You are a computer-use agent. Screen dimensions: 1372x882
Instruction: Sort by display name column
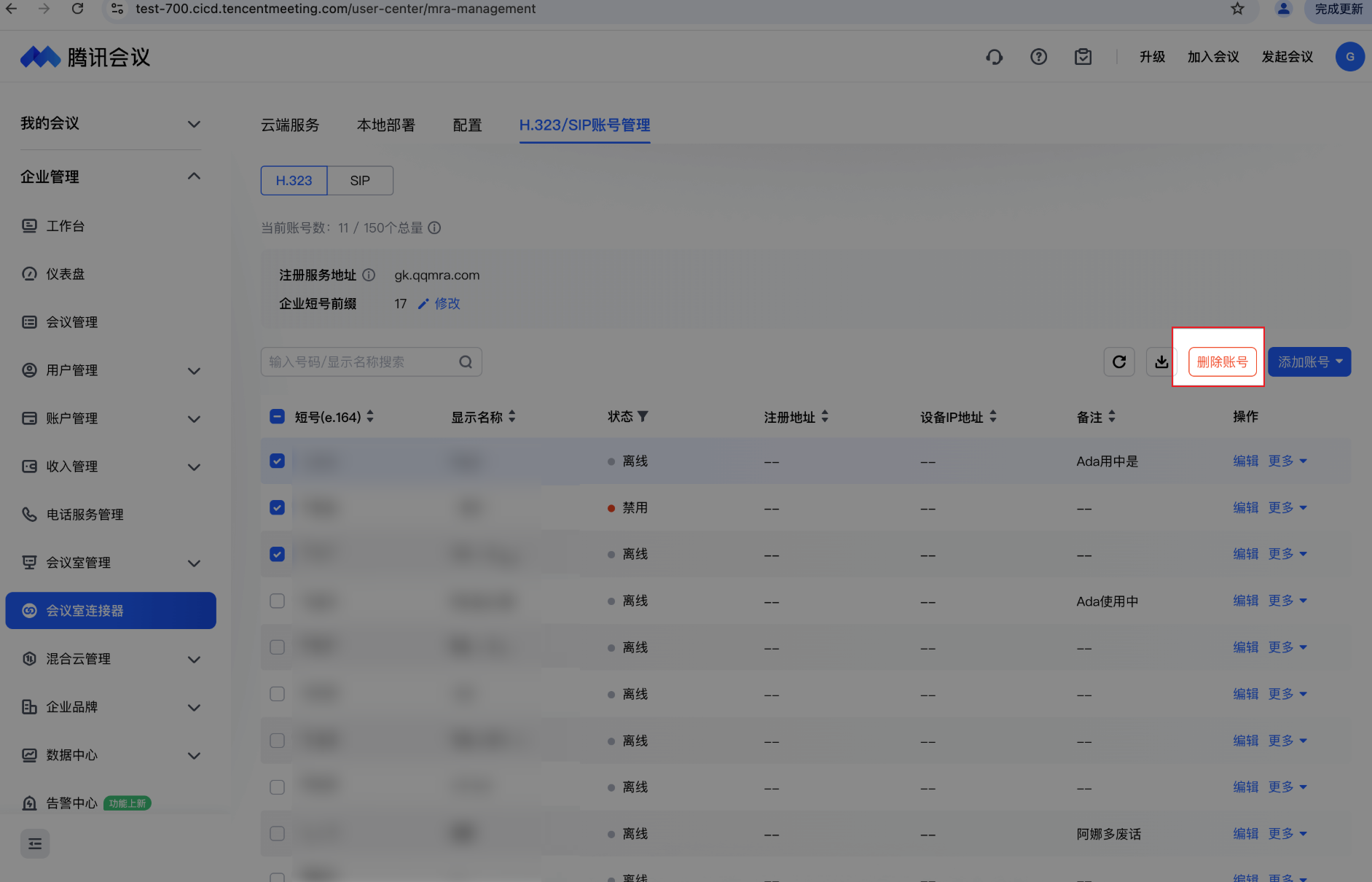pos(512,416)
